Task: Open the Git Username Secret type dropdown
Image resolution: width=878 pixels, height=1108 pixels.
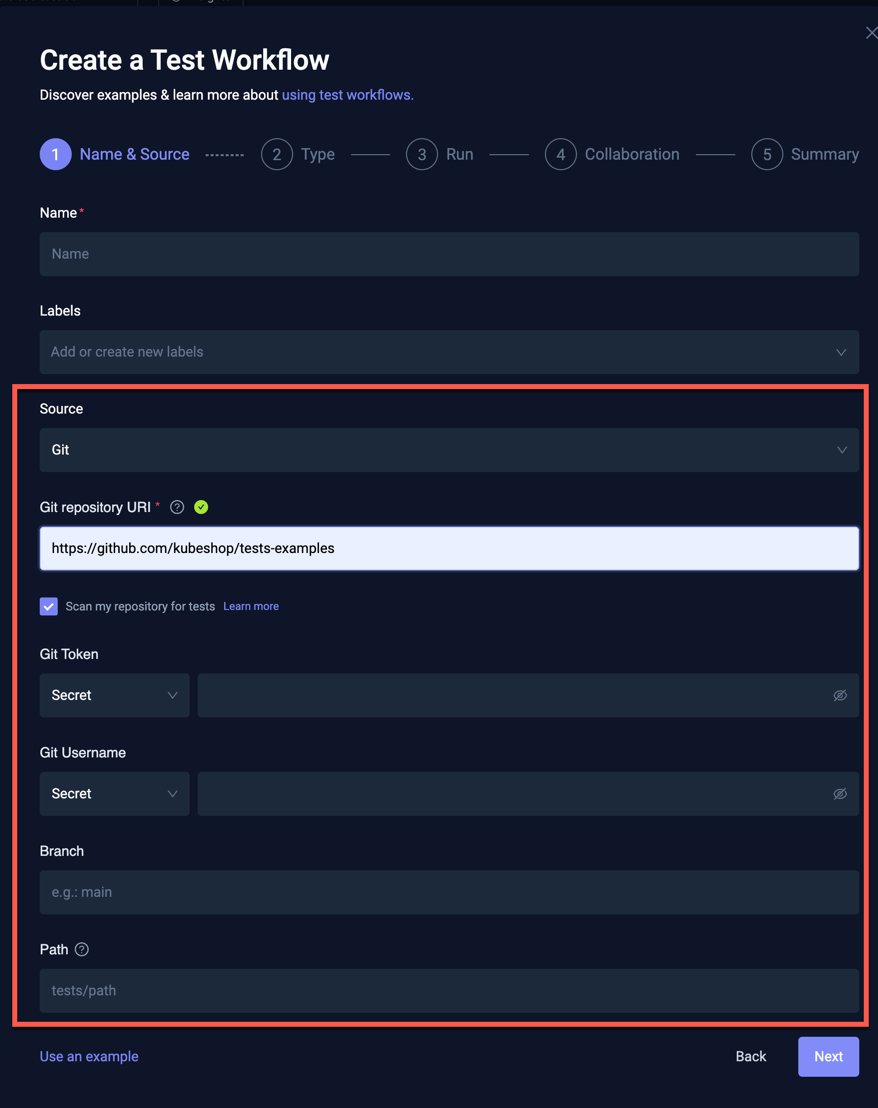Action: (x=114, y=793)
